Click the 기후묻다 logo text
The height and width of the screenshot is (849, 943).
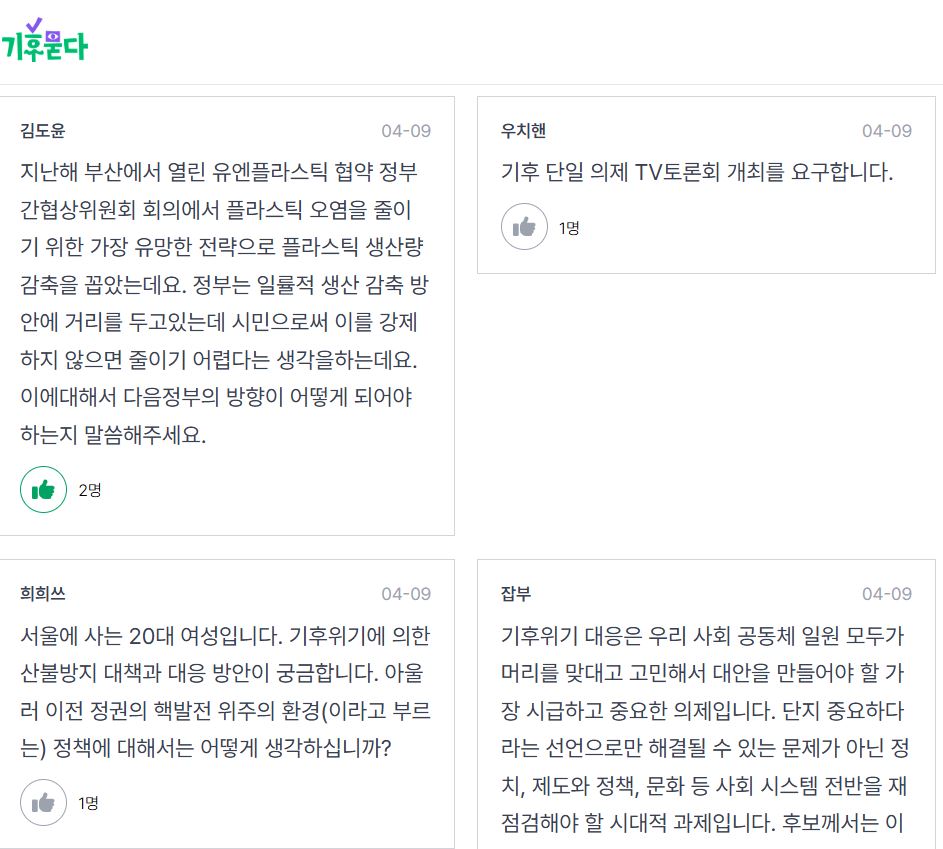pos(45,46)
